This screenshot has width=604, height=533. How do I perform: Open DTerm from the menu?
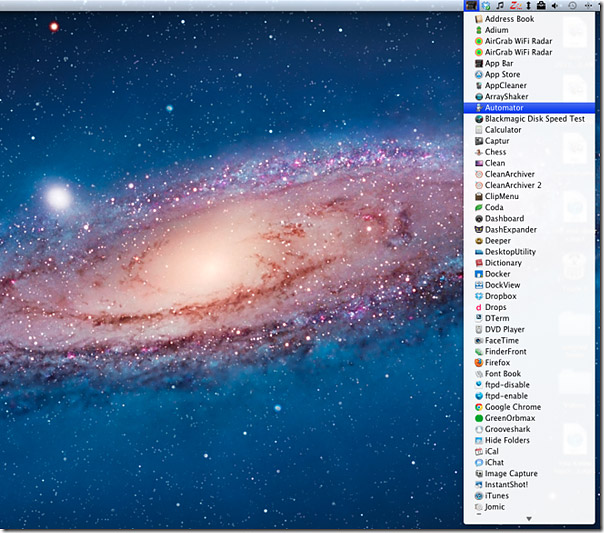click(529, 318)
